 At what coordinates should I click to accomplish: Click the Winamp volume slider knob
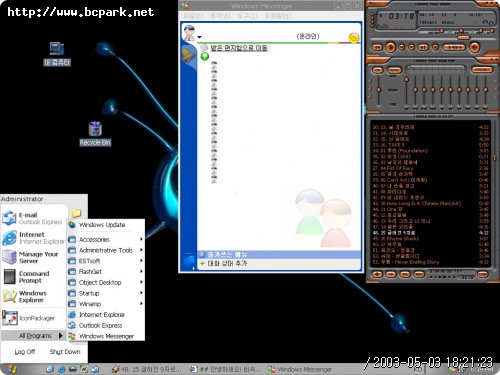click(x=442, y=31)
